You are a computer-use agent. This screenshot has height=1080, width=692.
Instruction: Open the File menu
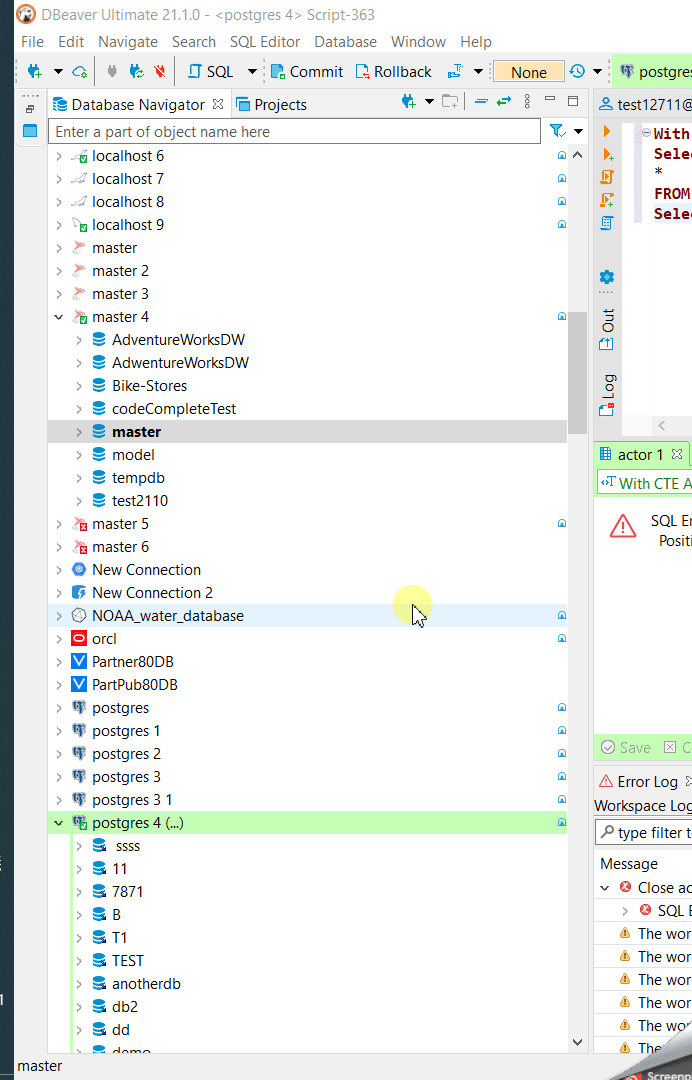32,41
